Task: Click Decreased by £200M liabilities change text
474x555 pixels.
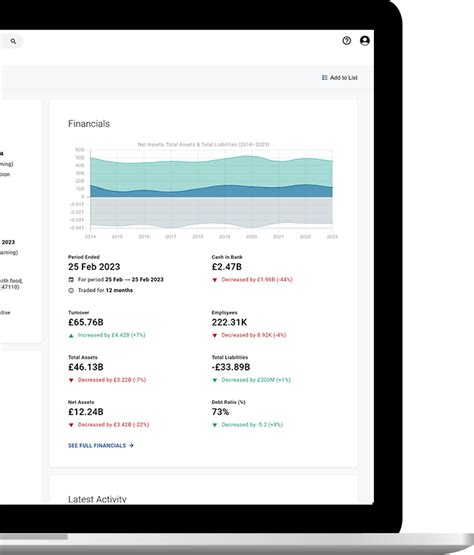Action: coord(256,380)
